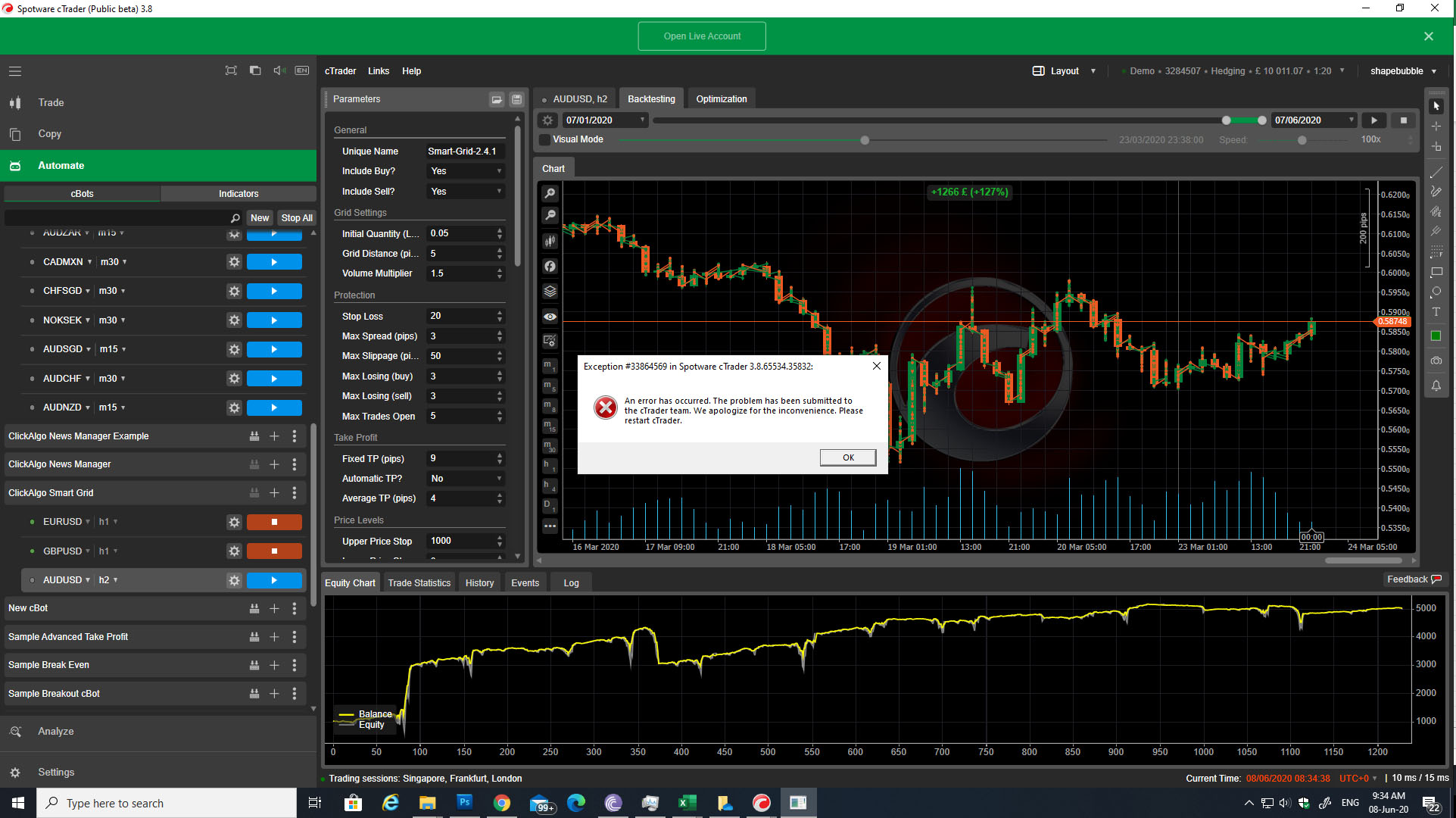The image size is (1456, 818).
Task: Start the AUDNZD m15 cBot instance
Action: tap(274, 407)
